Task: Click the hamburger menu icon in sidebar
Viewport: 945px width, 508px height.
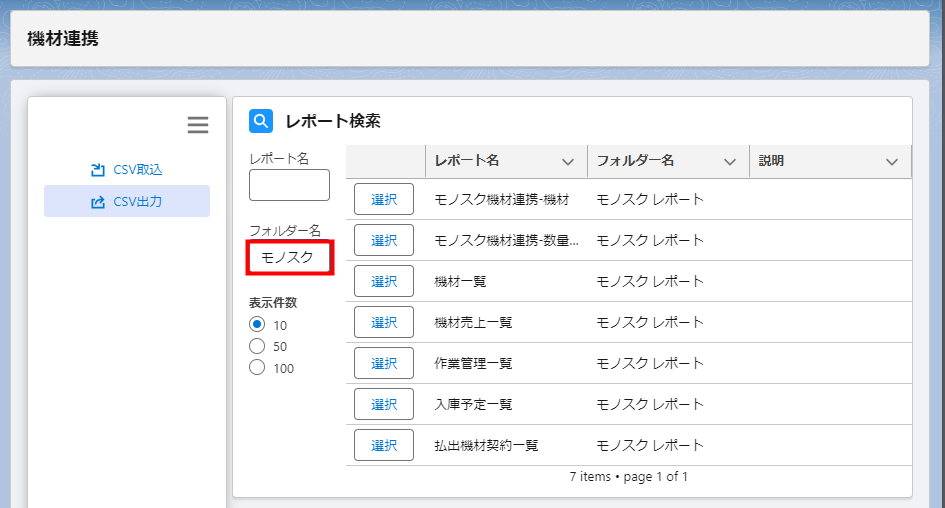Action: point(198,125)
